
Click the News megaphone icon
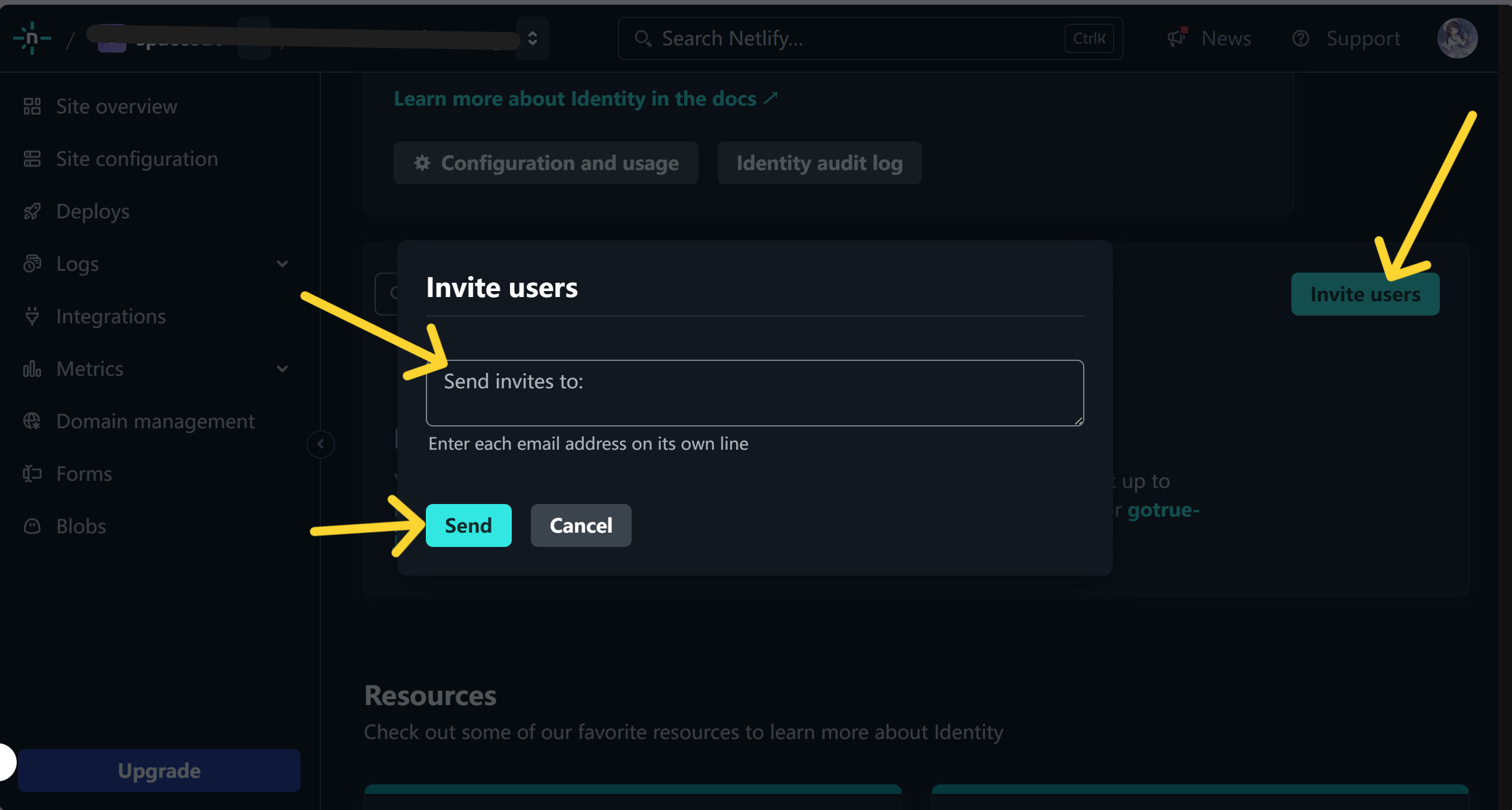(1177, 38)
